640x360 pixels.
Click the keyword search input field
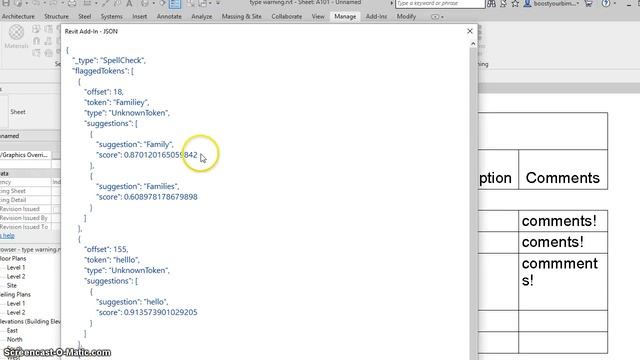pyautogui.click(x=440, y=4)
